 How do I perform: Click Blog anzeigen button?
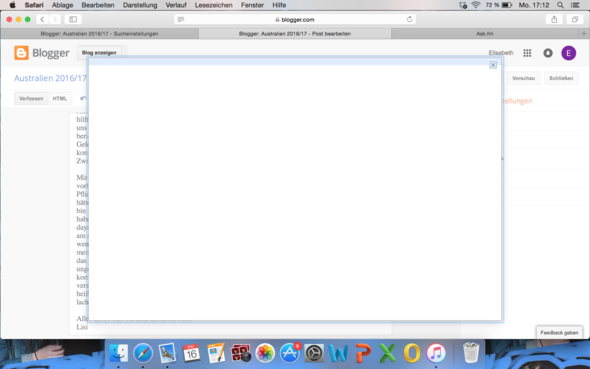(x=99, y=53)
